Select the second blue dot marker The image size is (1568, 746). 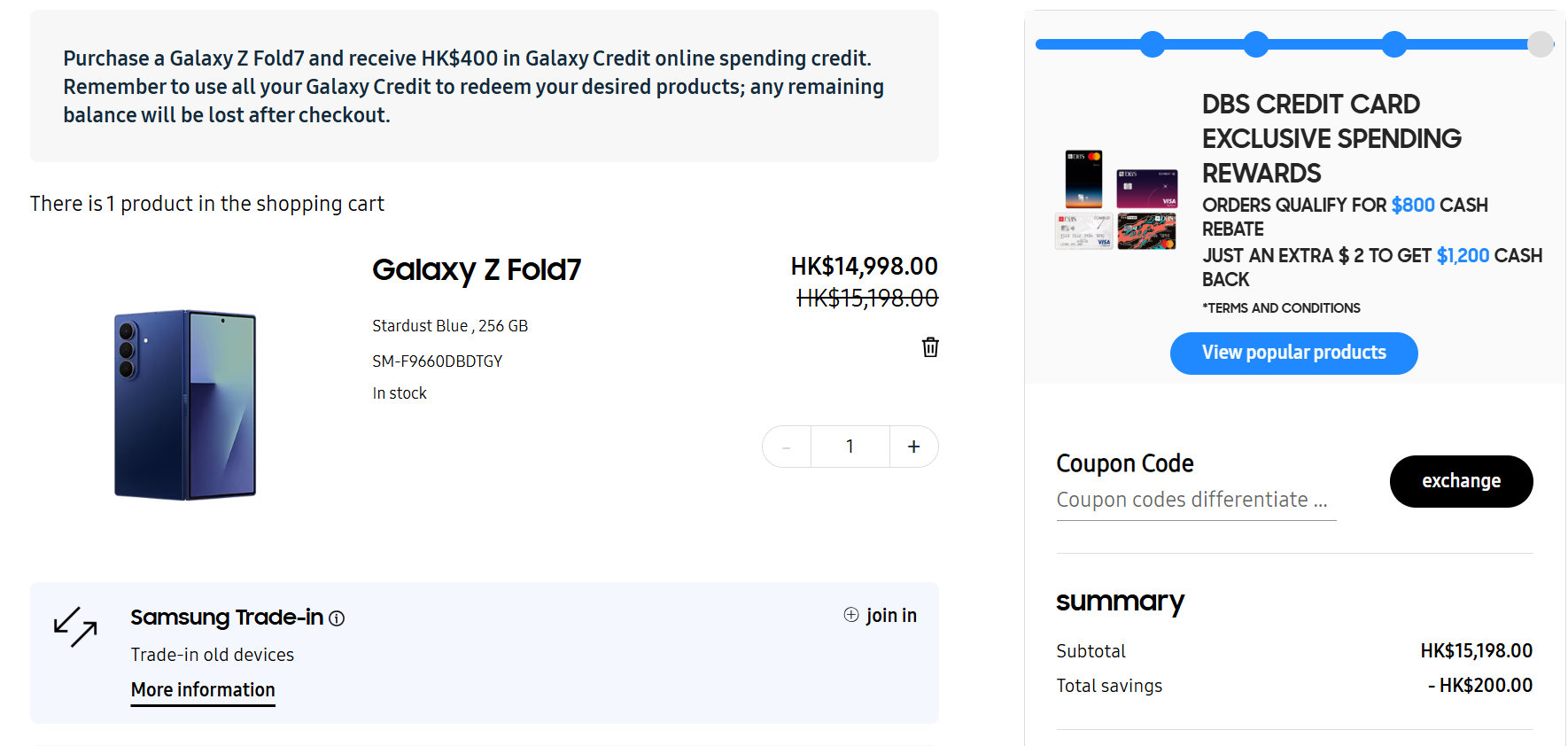(1256, 43)
